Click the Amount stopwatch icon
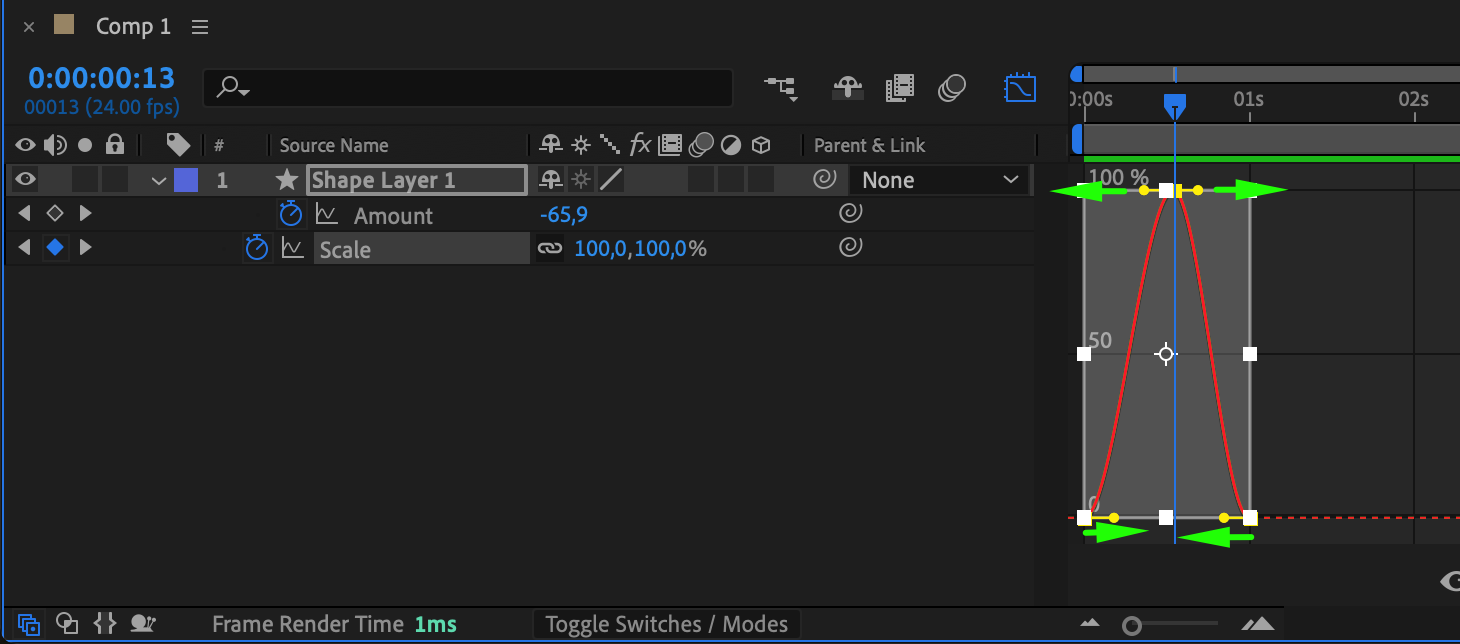The image size is (1460, 644). 290,214
